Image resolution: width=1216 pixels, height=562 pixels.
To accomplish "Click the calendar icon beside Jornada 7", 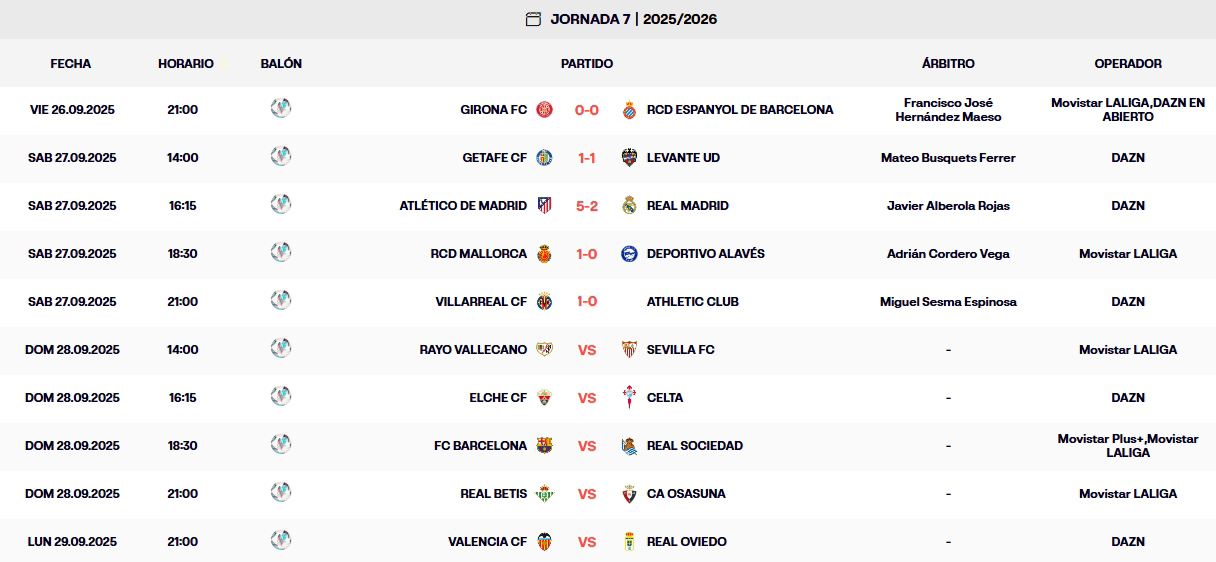I will (x=533, y=19).
